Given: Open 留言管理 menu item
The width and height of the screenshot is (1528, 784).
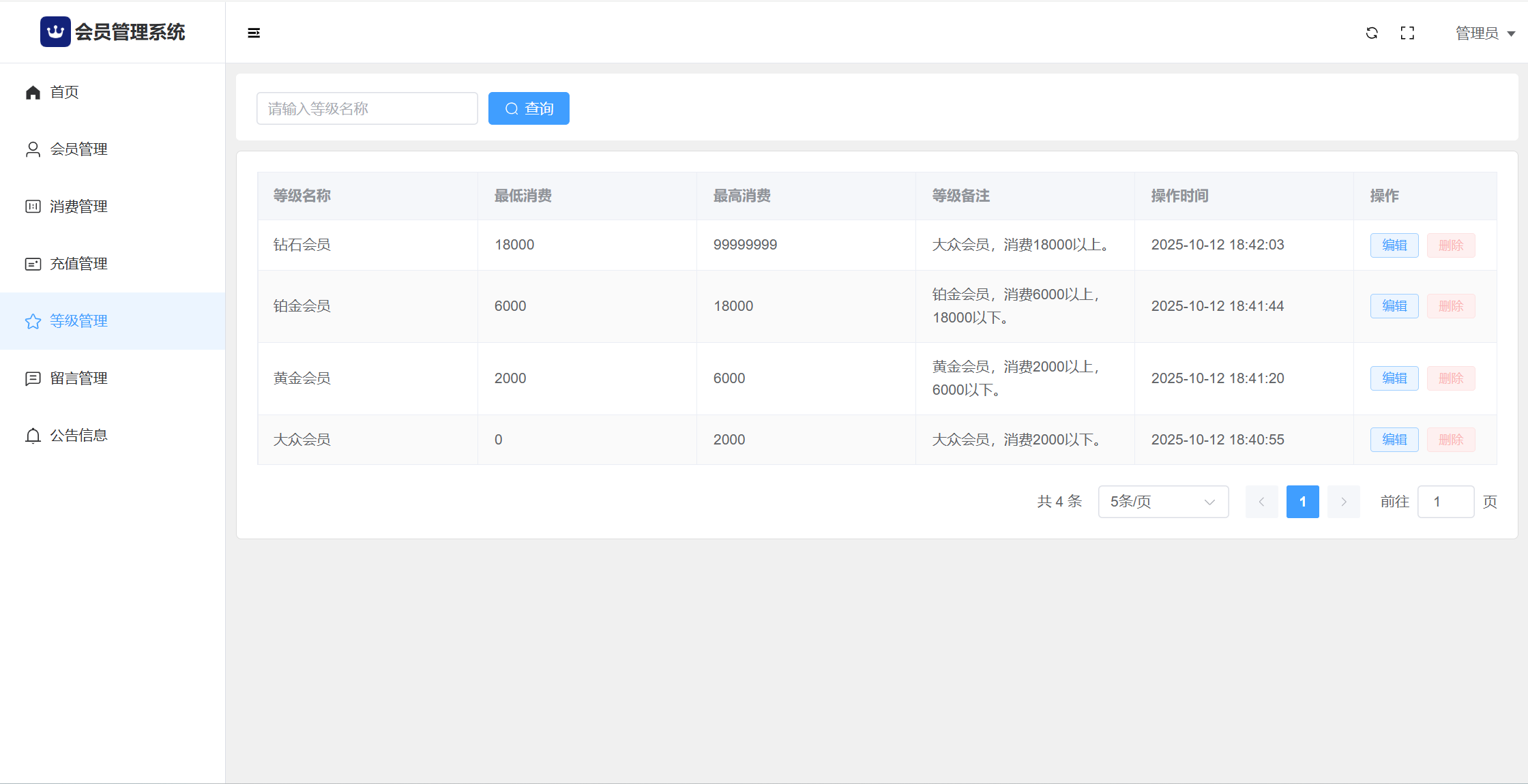Looking at the screenshot, I should tap(78, 378).
